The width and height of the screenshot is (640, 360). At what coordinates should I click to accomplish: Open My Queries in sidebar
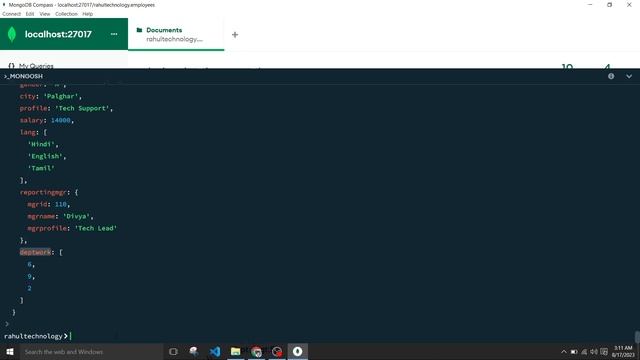pos(36,66)
